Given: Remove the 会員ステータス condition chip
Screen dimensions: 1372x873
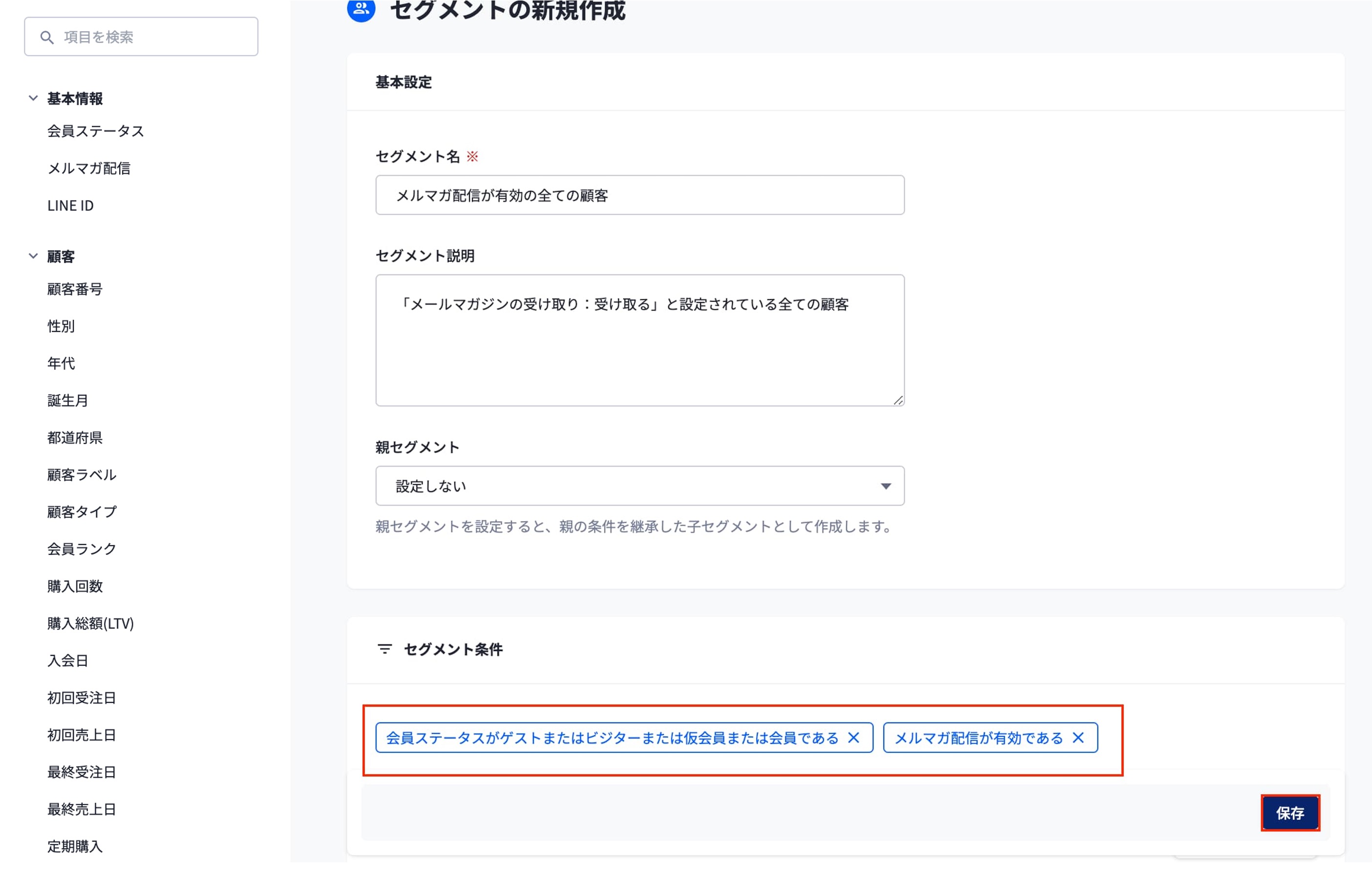Looking at the screenshot, I should point(853,738).
